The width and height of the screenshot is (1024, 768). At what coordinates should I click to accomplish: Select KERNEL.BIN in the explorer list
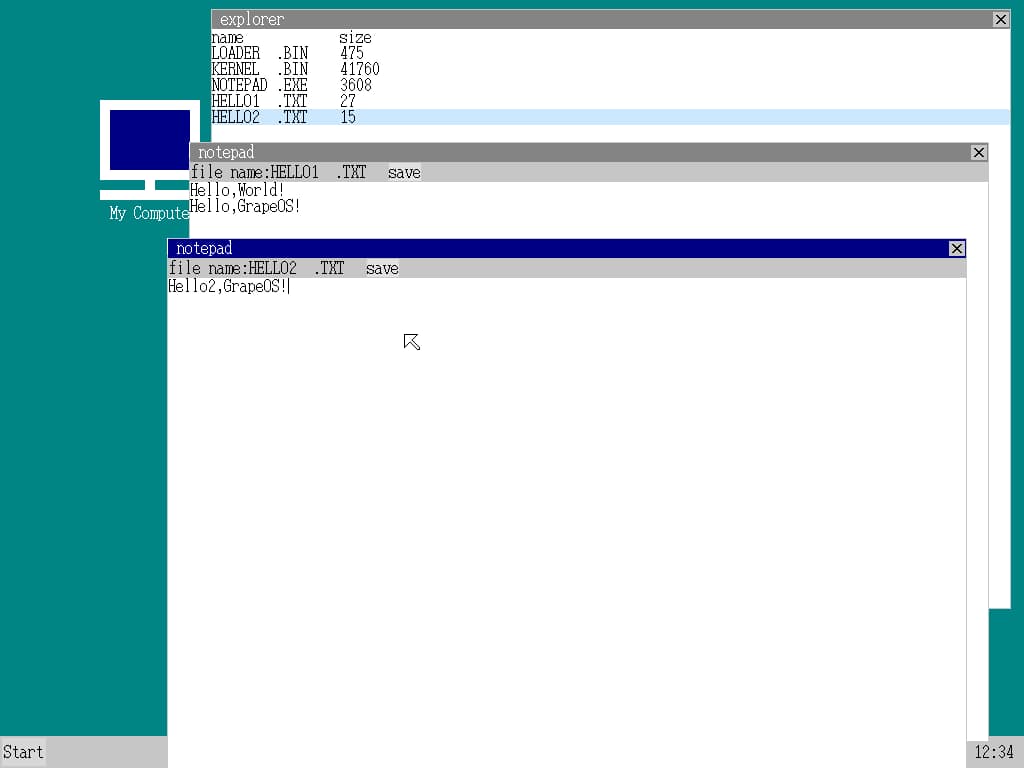(260, 69)
